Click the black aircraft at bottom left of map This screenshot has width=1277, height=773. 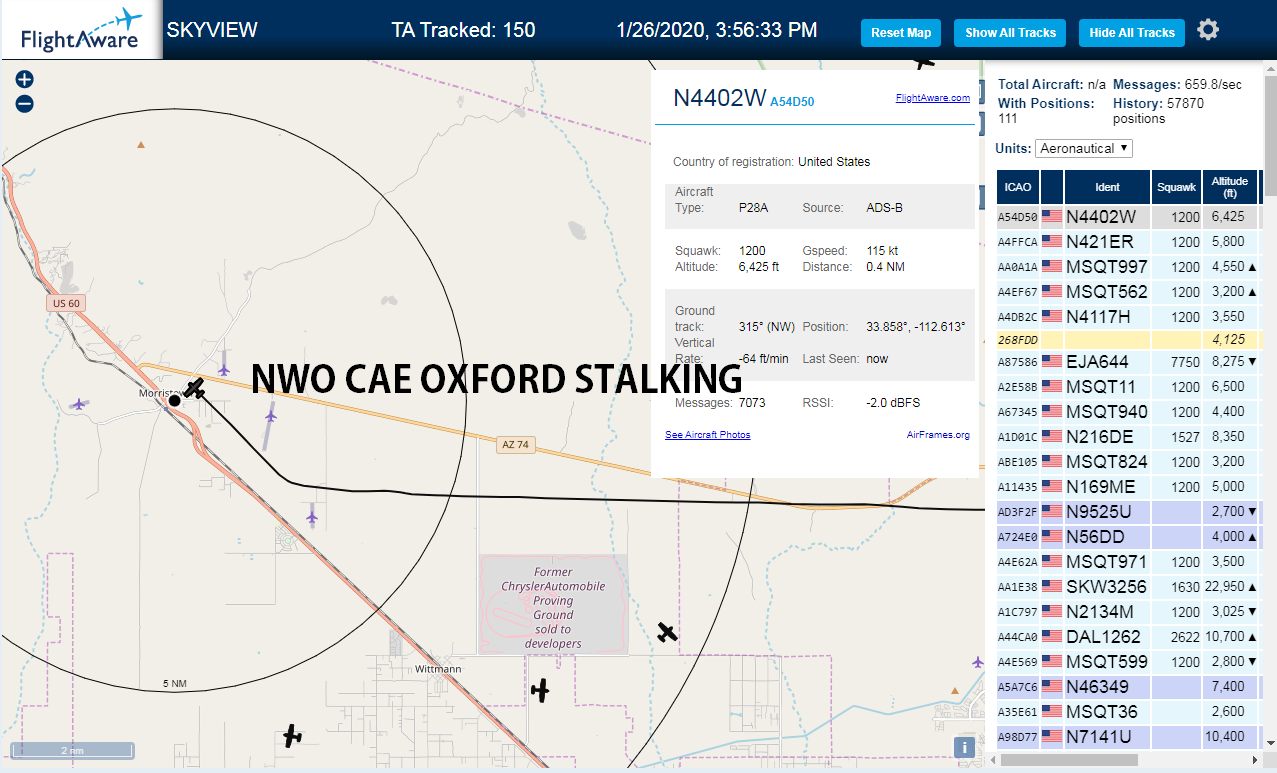292,737
